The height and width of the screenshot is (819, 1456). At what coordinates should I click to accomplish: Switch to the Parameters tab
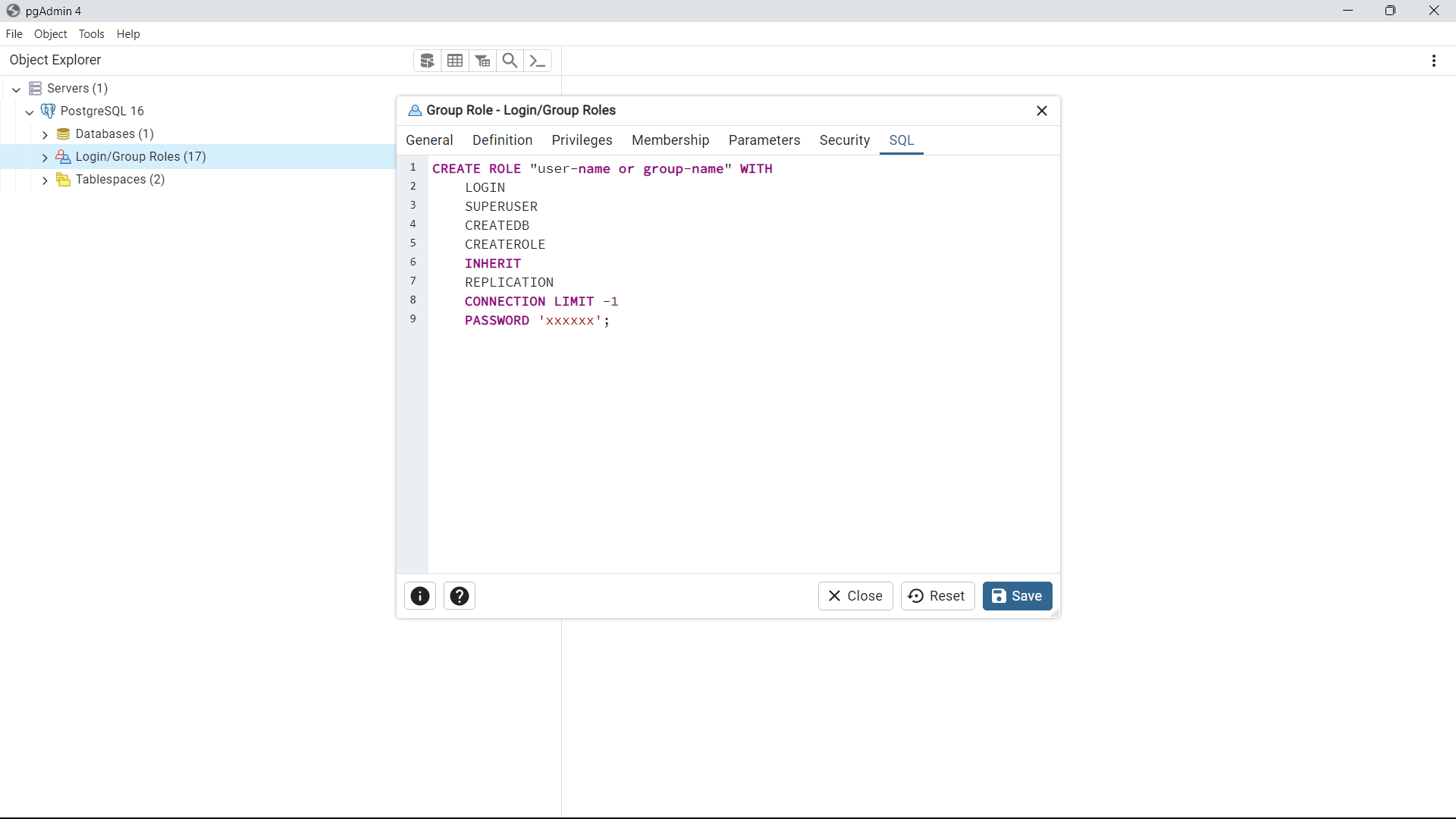(x=764, y=140)
